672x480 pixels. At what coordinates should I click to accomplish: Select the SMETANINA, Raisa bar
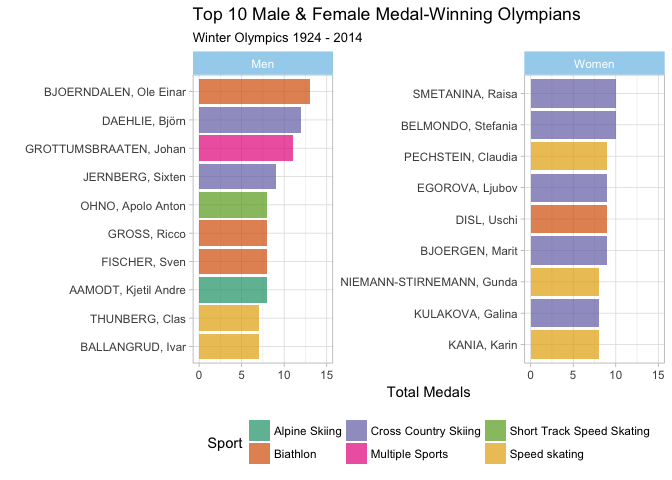point(573,93)
